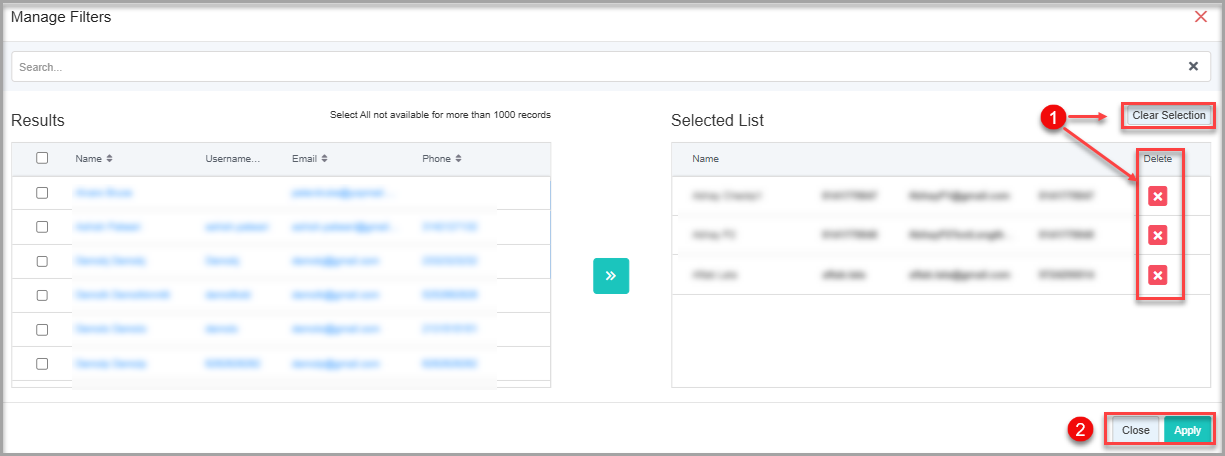Sort results by Email column arrows
Viewport: 1225px width, 456px height.
325,159
